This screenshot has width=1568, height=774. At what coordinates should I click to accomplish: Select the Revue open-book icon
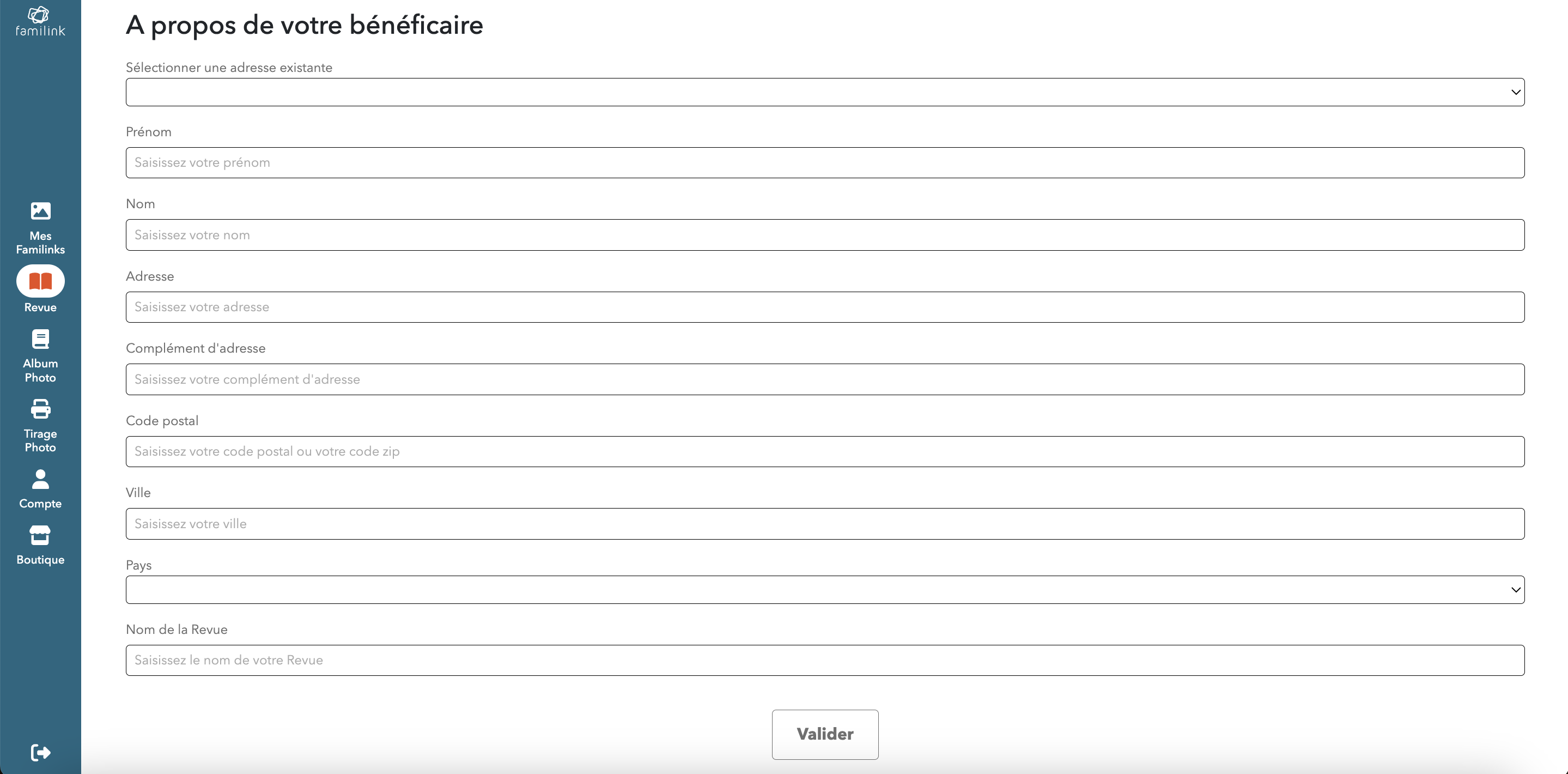[40, 281]
